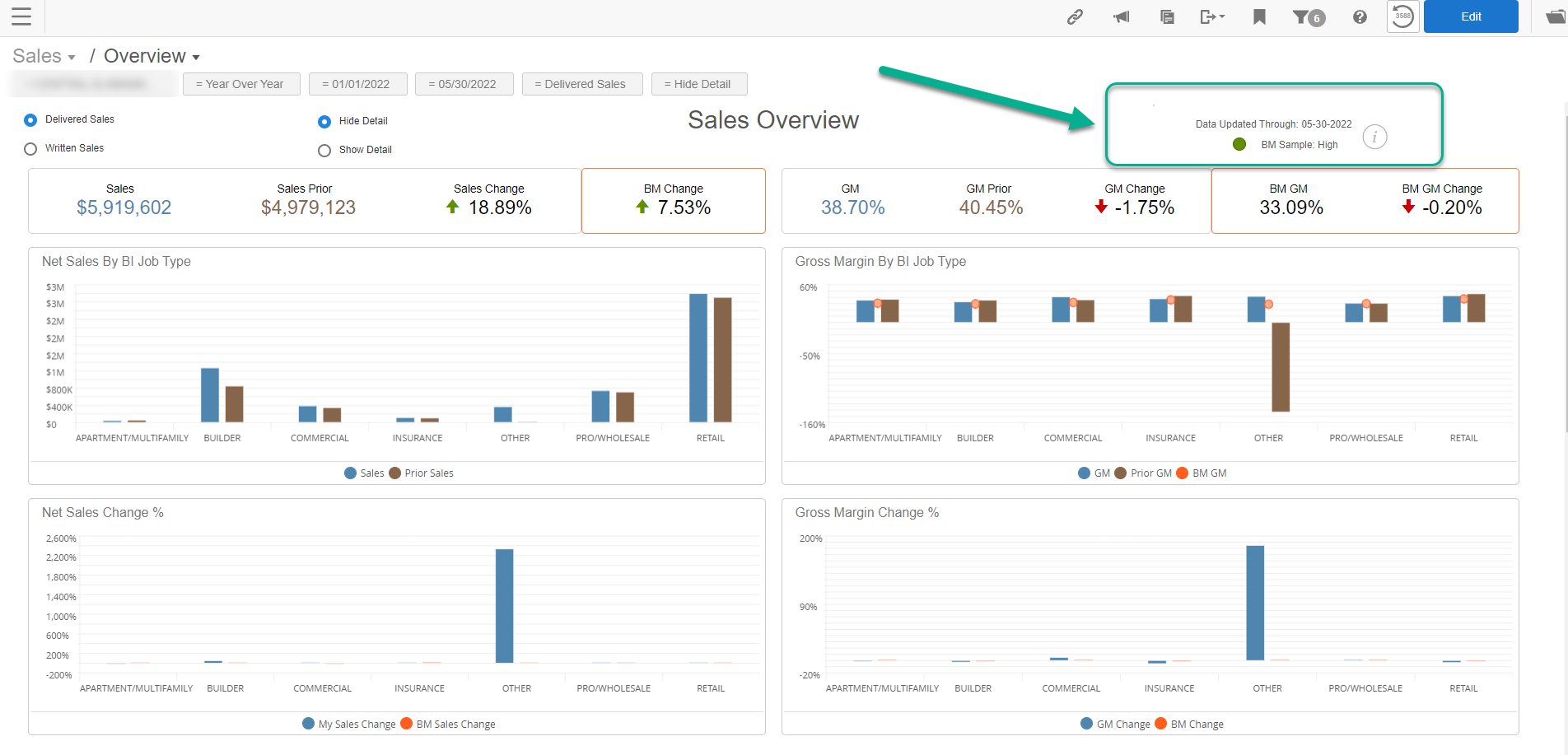
Task: Click the OTHER bar in Net Sales Change chart
Action: (504, 605)
